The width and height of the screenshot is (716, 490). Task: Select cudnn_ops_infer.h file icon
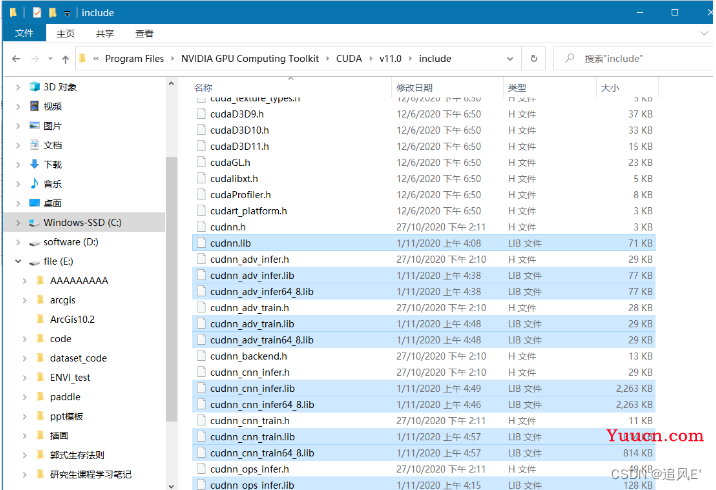201,469
